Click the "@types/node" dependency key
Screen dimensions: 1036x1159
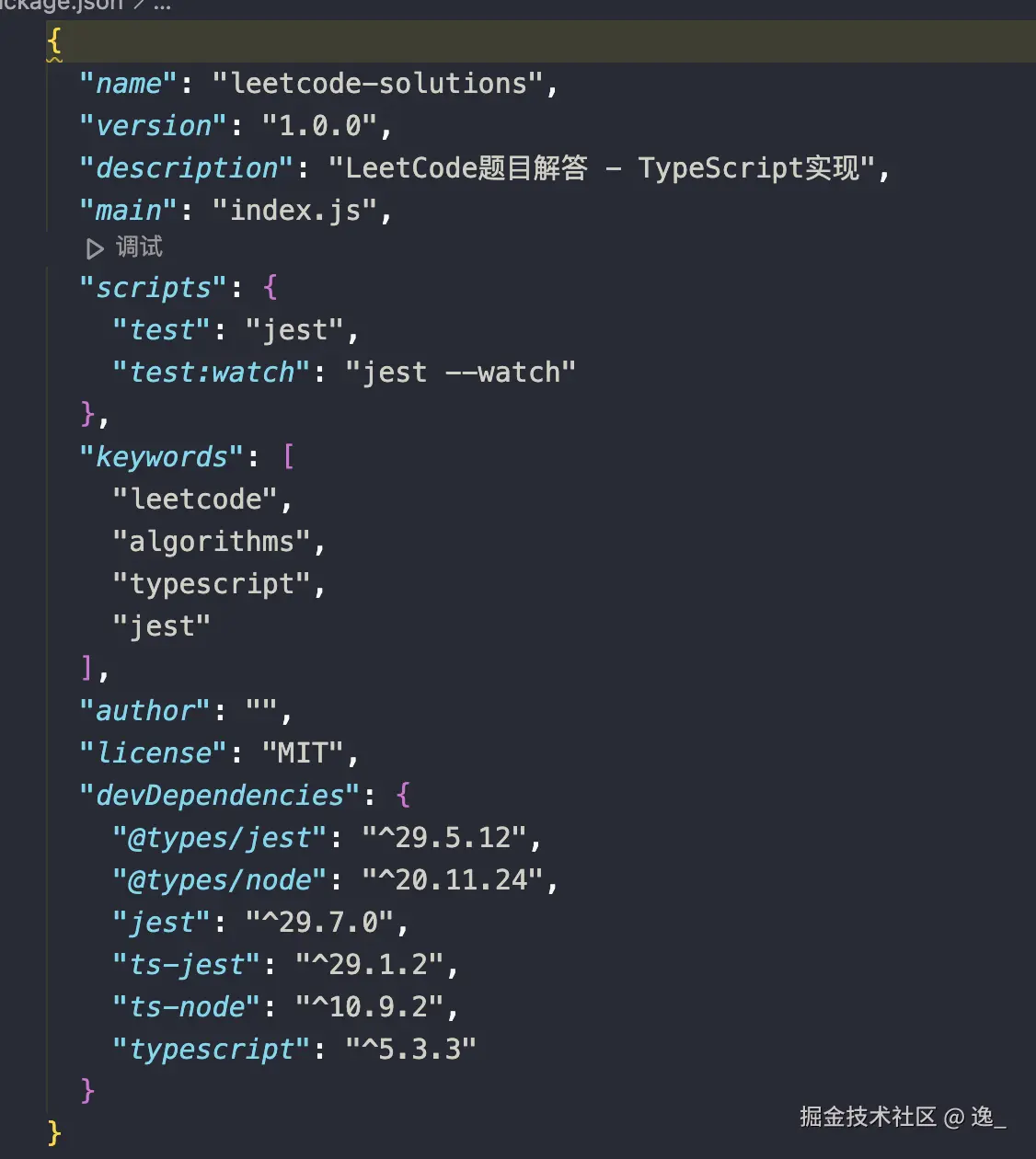coord(220,880)
